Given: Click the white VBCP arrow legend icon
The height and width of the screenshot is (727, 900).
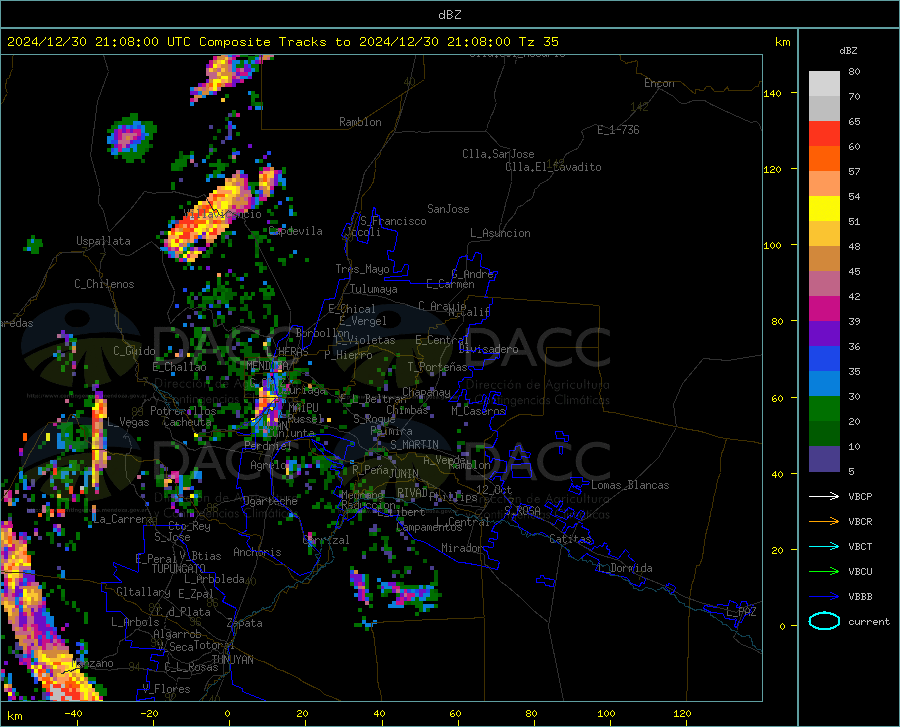Looking at the screenshot, I should tap(824, 496).
